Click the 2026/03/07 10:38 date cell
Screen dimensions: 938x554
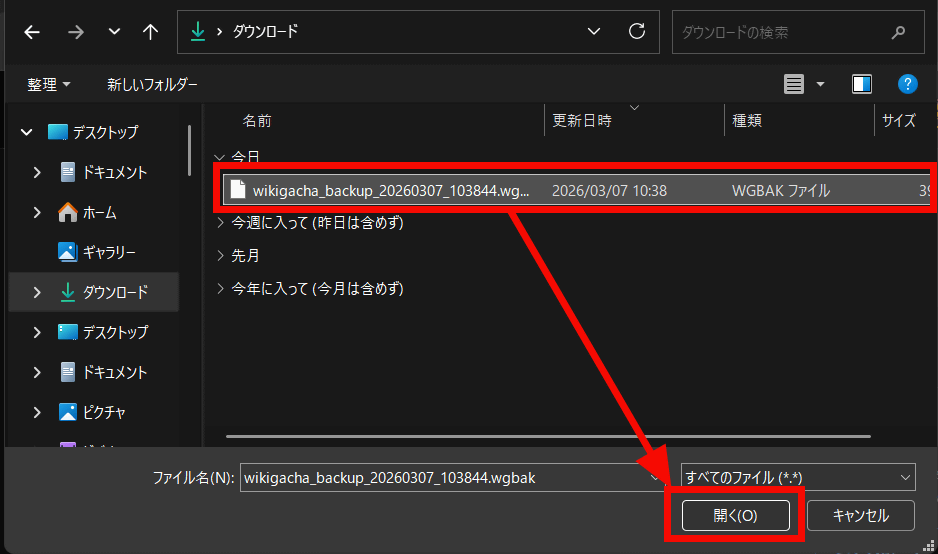(609, 191)
